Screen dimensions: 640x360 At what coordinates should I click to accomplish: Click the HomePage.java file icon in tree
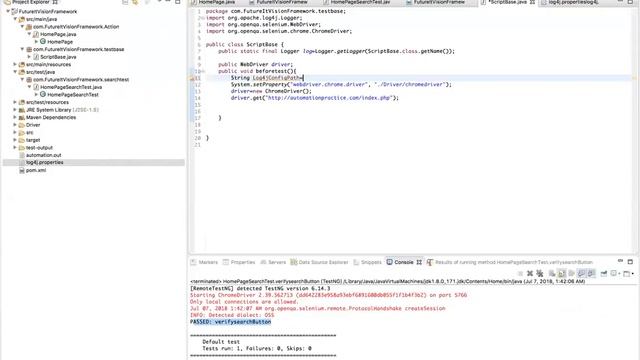click(x=36, y=34)
